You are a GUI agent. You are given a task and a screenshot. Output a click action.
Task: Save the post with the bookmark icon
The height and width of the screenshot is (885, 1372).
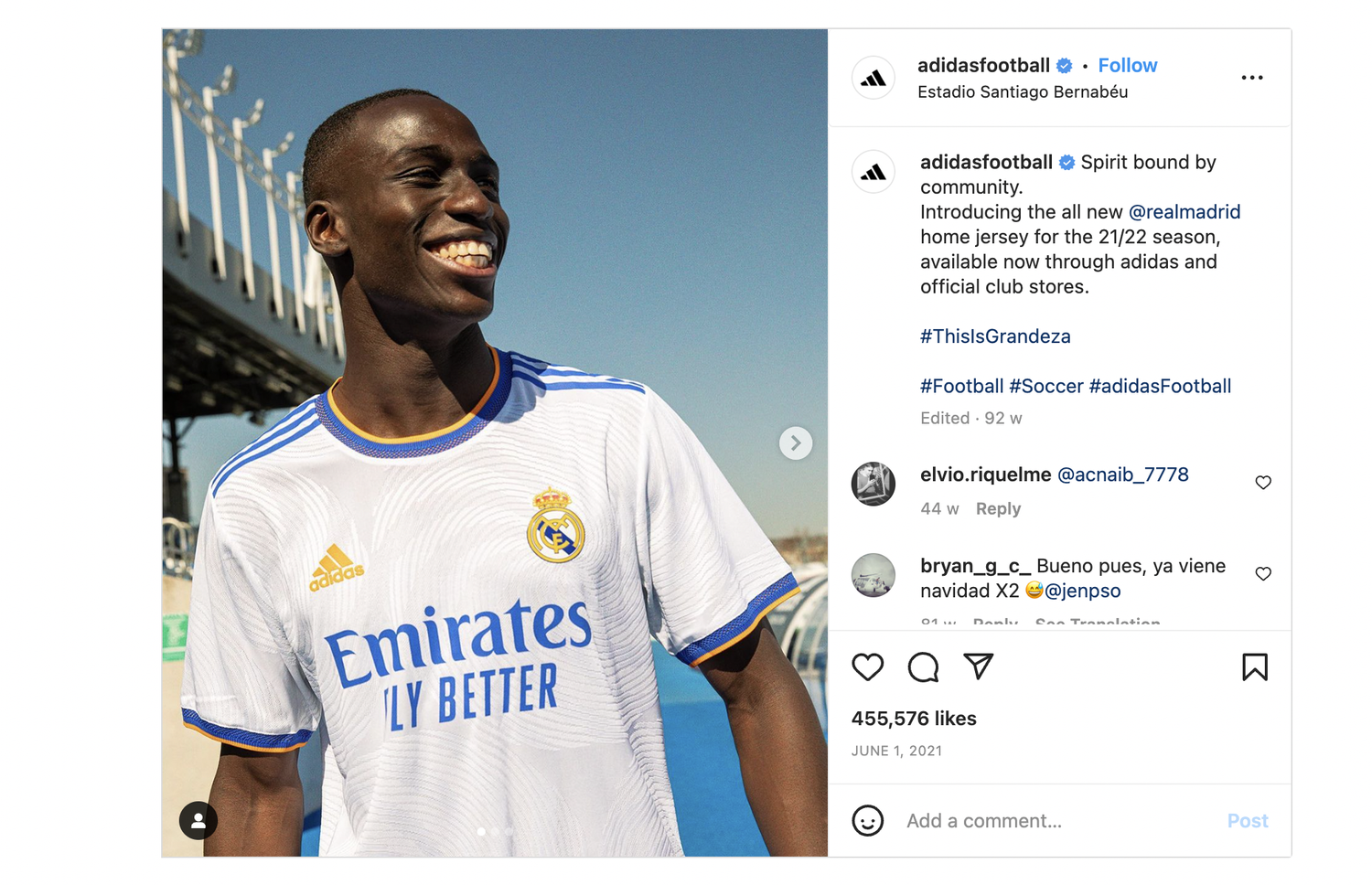tap(1255, 667)
